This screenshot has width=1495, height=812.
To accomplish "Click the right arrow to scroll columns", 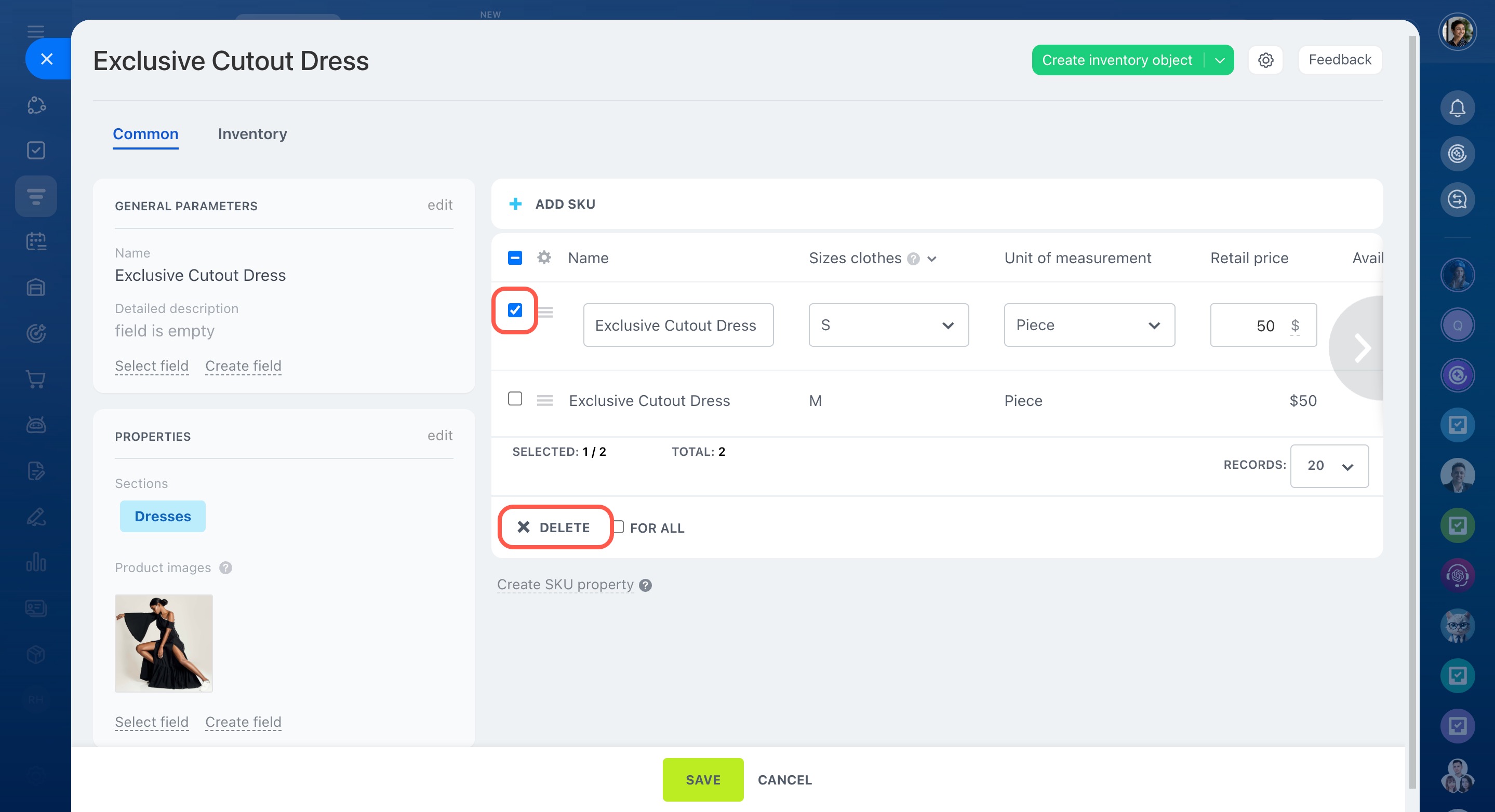I will pos(1361,348).
